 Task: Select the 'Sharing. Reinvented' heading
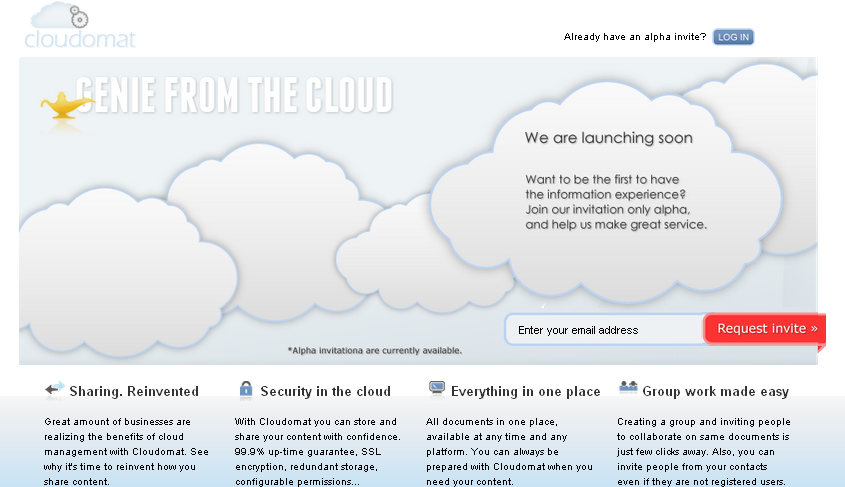pyautogui.click(x=134, y=391)
